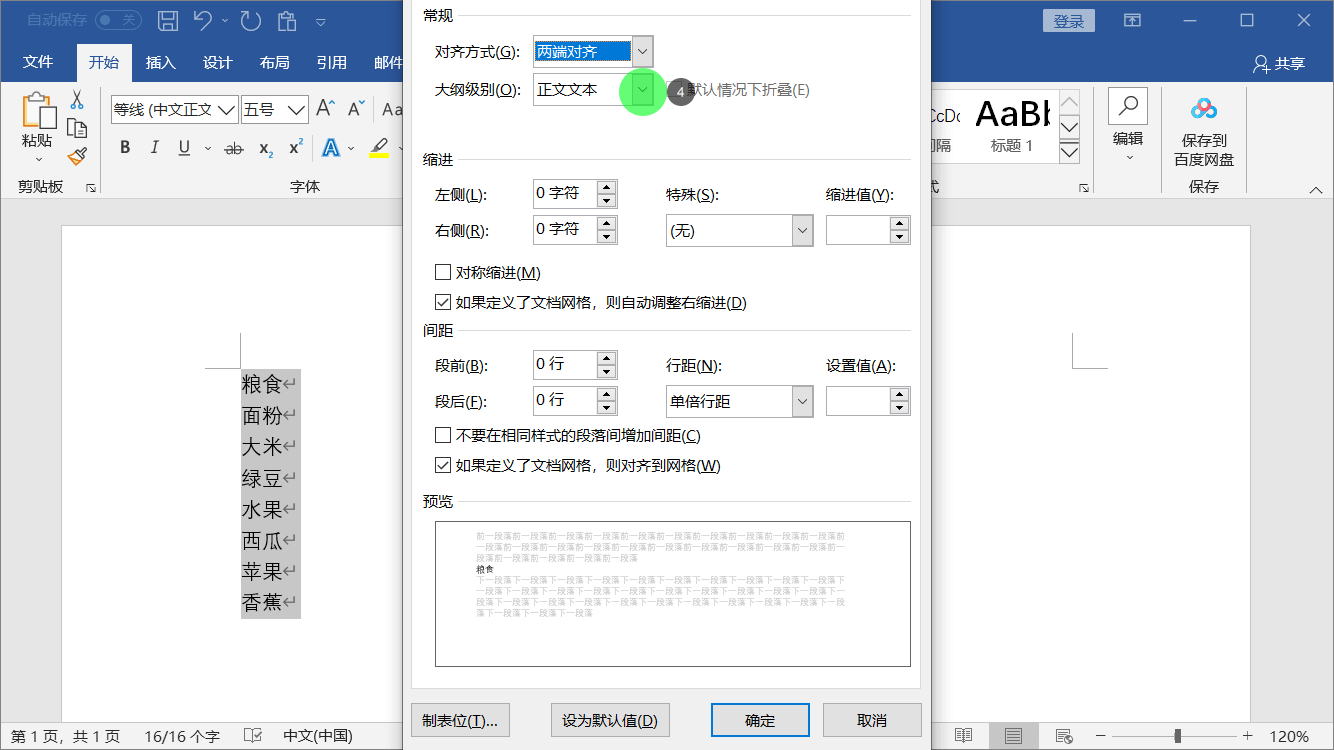Uncheck snap to grid checkbox

click(x=443, y=465)
